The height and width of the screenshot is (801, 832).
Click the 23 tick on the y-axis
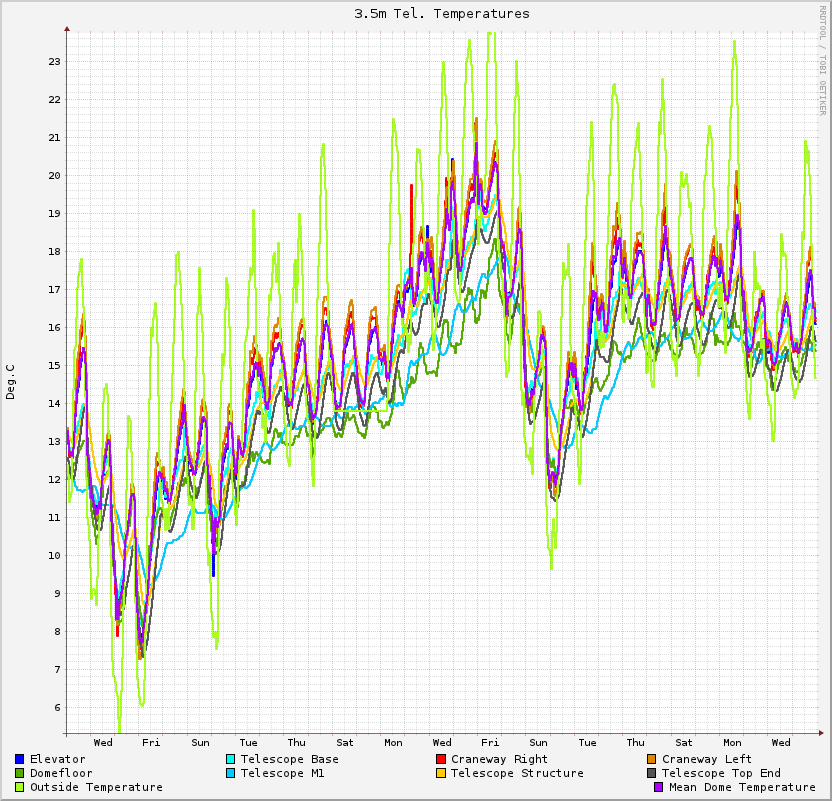click(x=54, y=62)
